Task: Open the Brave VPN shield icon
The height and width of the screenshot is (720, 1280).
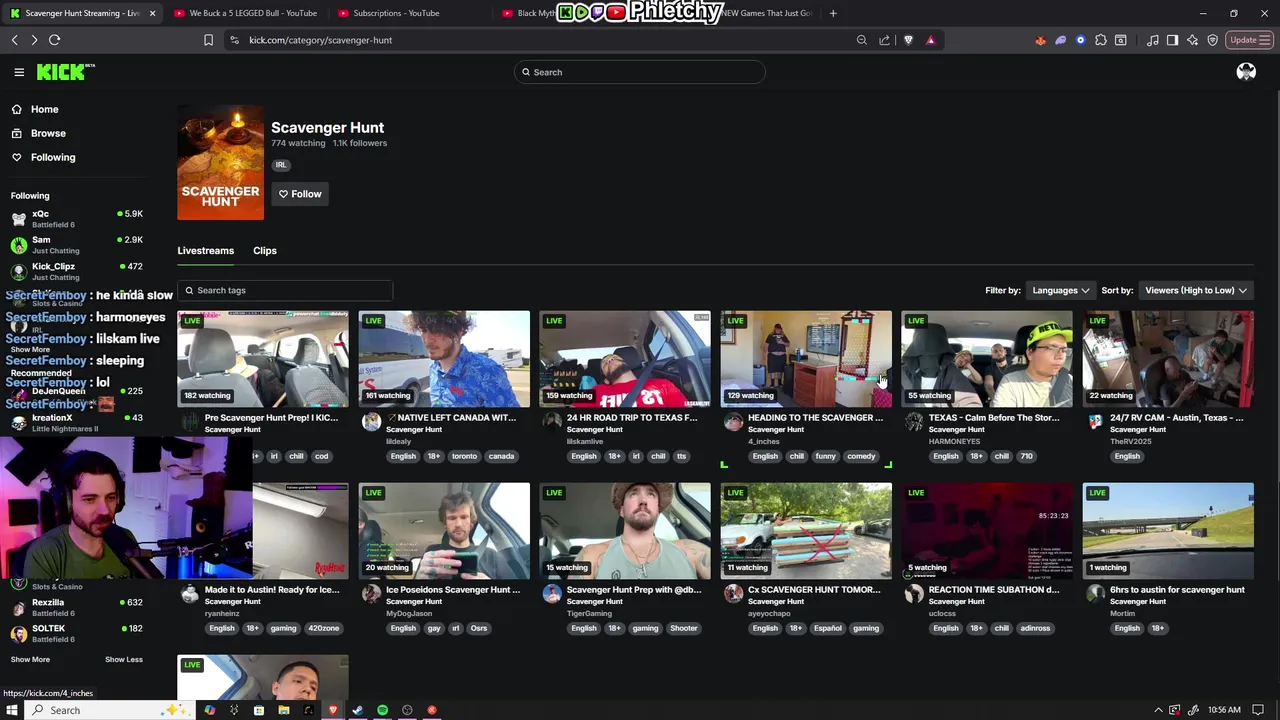Action: point(1213,40)
